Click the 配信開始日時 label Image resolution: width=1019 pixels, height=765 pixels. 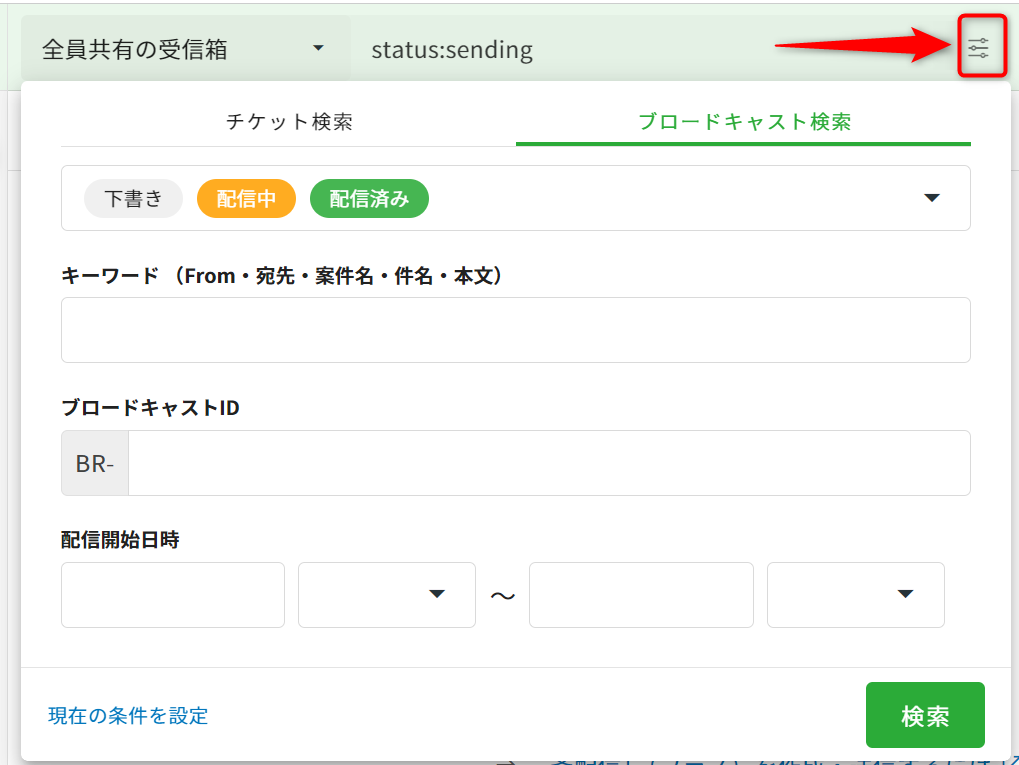(120, 540)
